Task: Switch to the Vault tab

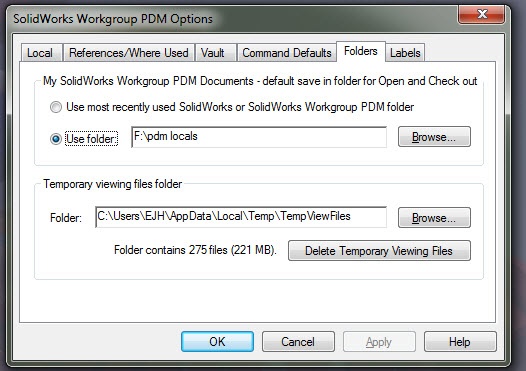Action: 216,53
